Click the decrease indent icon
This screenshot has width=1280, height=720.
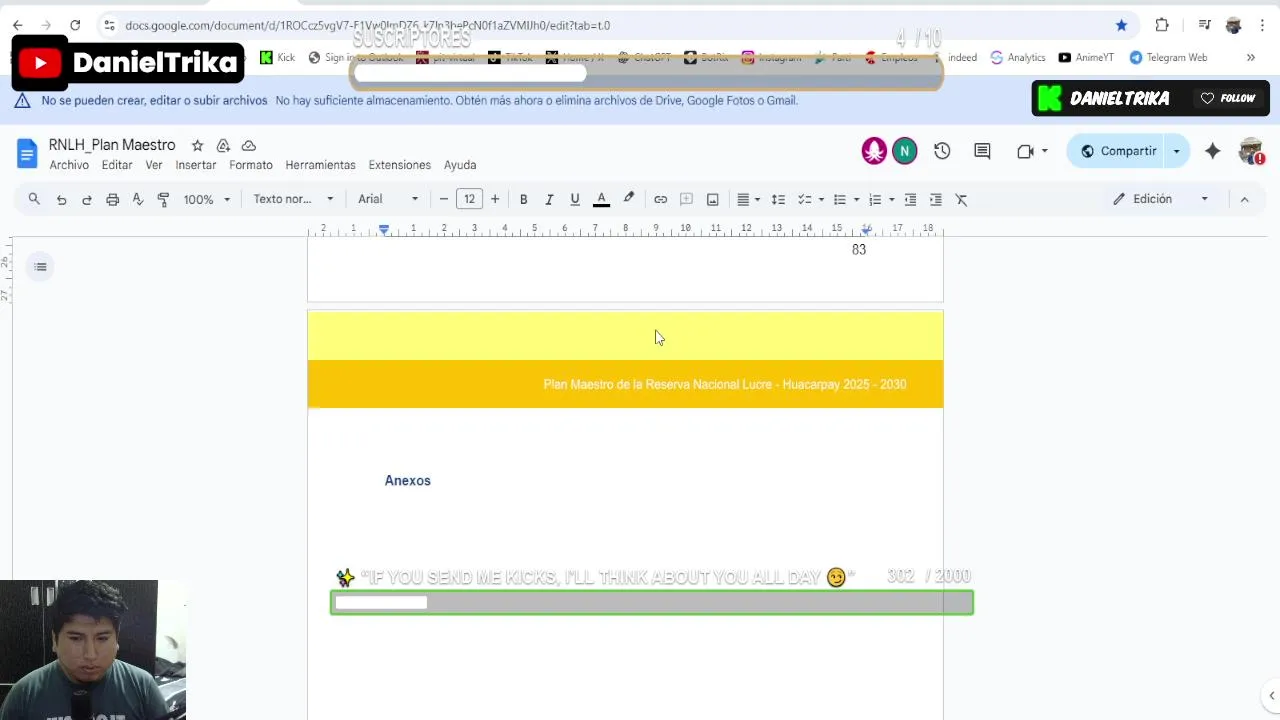click(910, 199)
